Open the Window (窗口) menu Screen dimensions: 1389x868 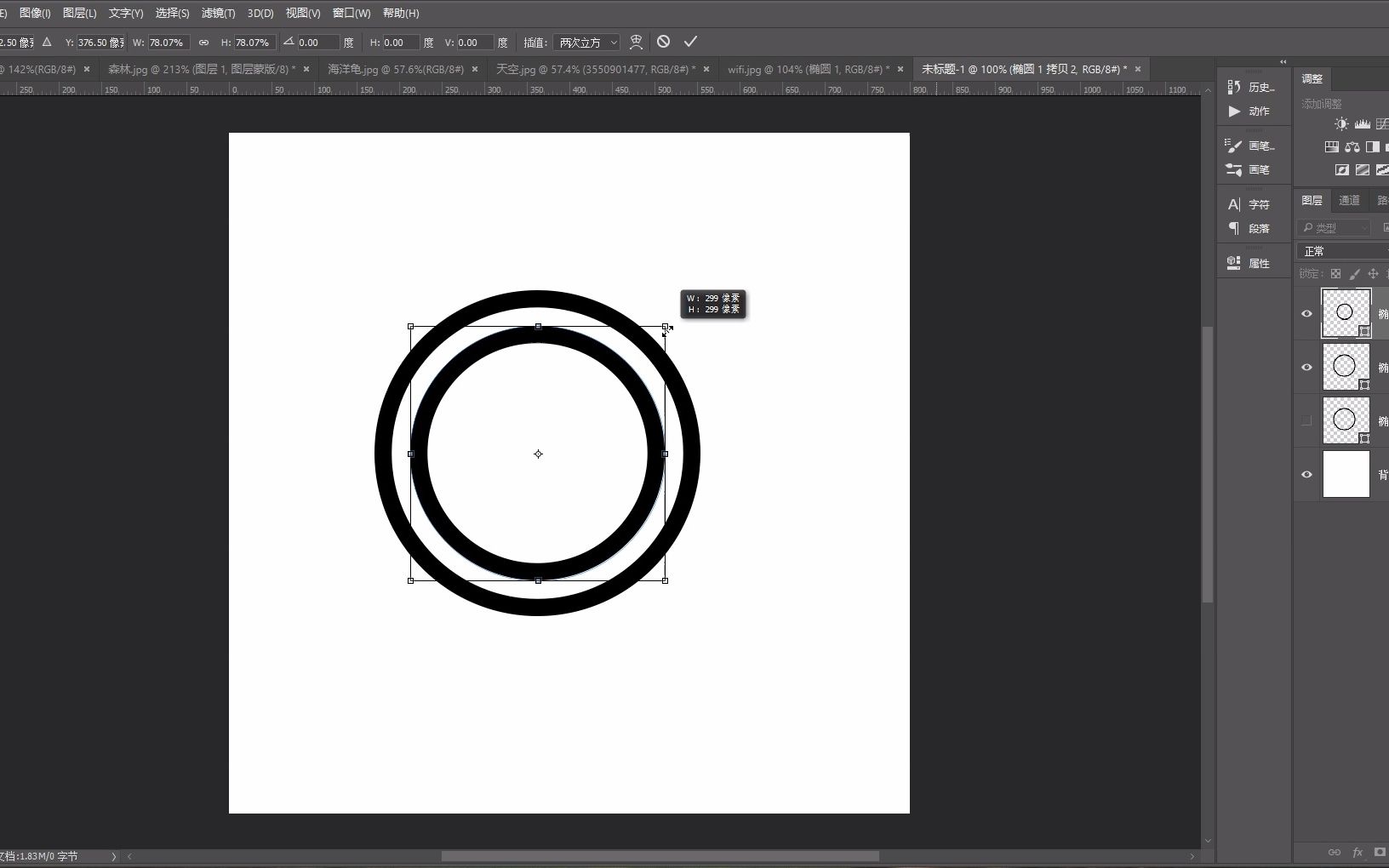[352, 13]
